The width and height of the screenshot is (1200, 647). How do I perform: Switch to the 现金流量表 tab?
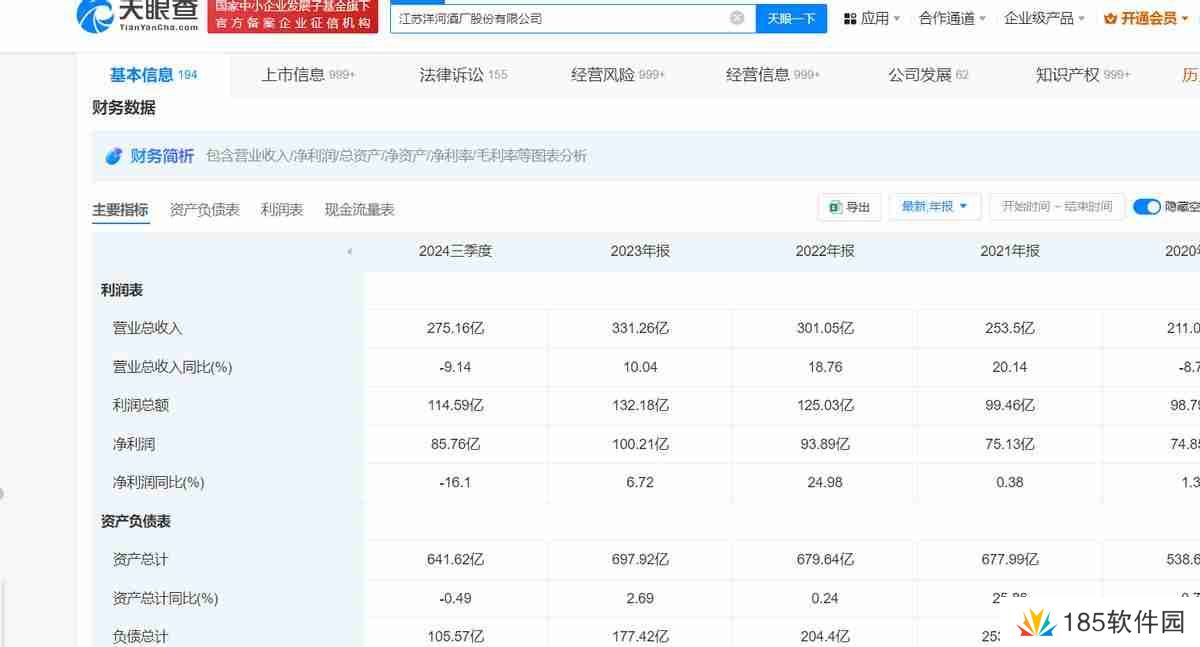pyautogui.click(x=357, y=209)
